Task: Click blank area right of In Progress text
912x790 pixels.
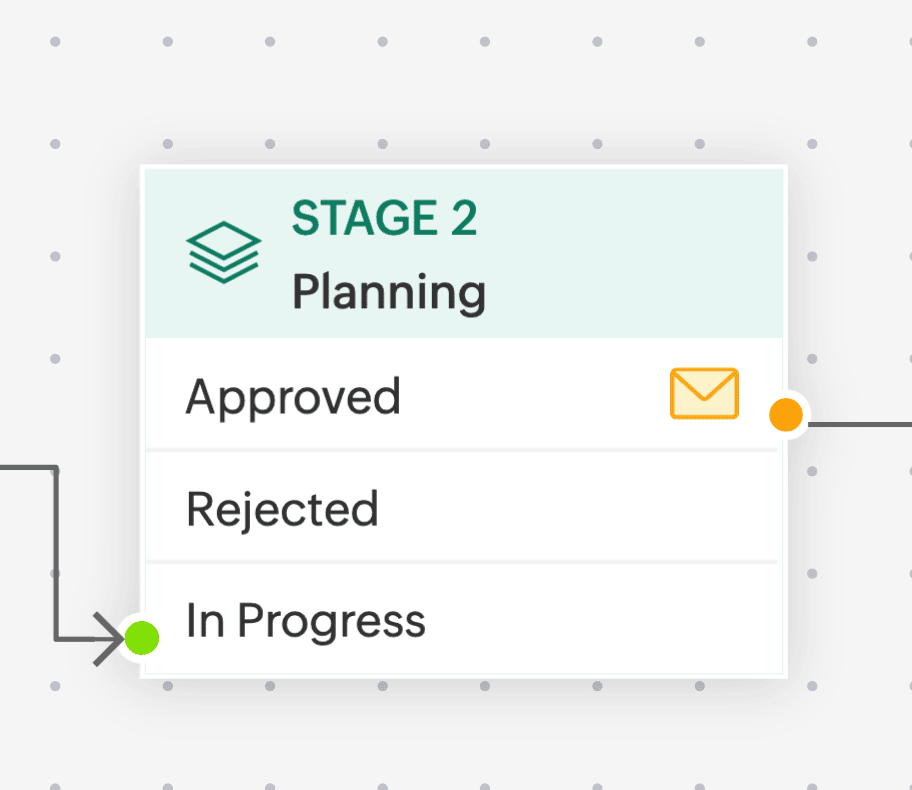Action: [x=620, y=621]
